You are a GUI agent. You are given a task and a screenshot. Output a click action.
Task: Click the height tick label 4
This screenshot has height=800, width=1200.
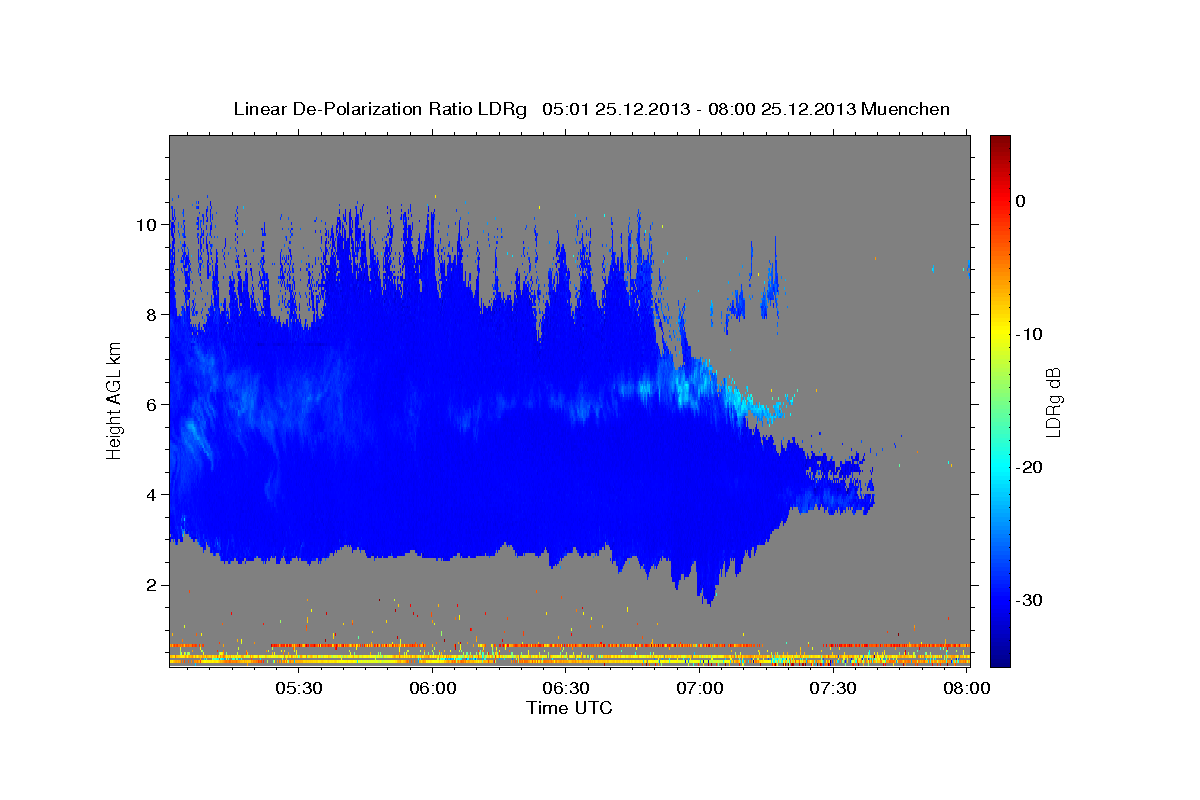coord(152,495)
